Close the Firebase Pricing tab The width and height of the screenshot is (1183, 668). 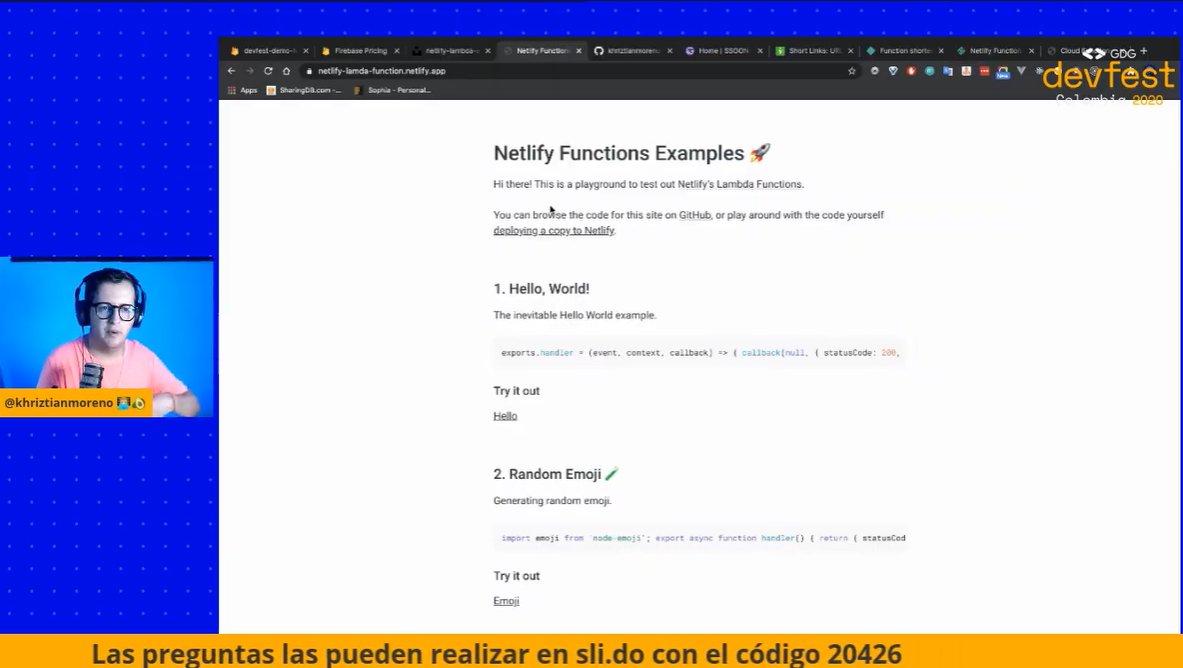(397, 51)
